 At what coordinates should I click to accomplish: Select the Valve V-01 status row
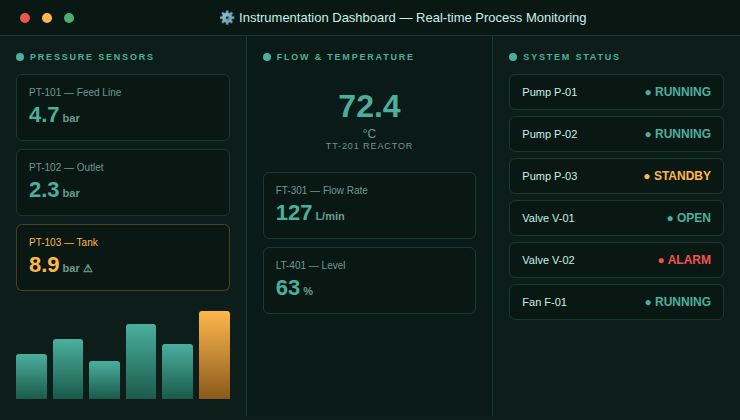[x=616, y=218]
